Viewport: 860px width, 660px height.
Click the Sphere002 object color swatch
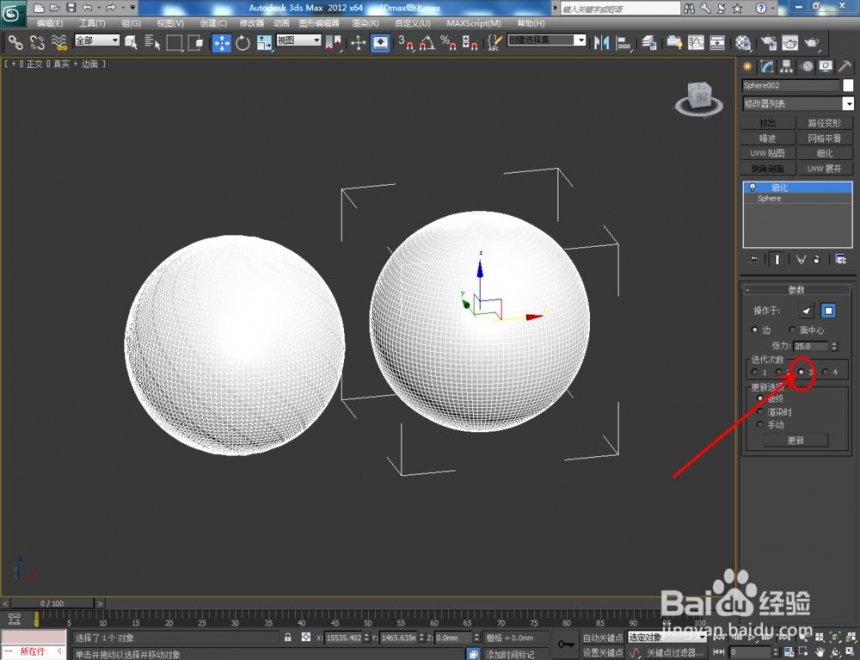(848, 85)
